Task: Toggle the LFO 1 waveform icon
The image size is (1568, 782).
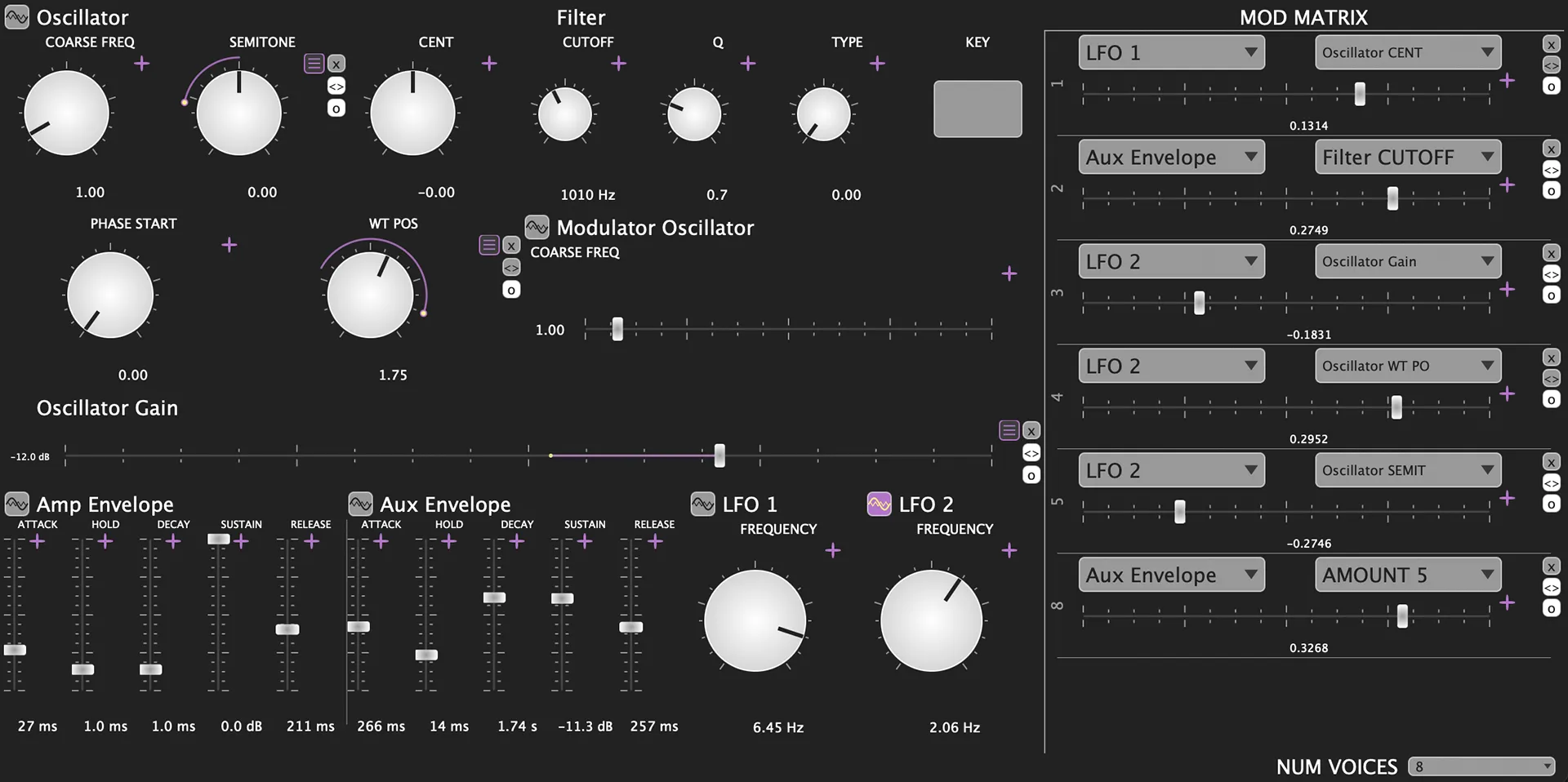Action: 702,504
